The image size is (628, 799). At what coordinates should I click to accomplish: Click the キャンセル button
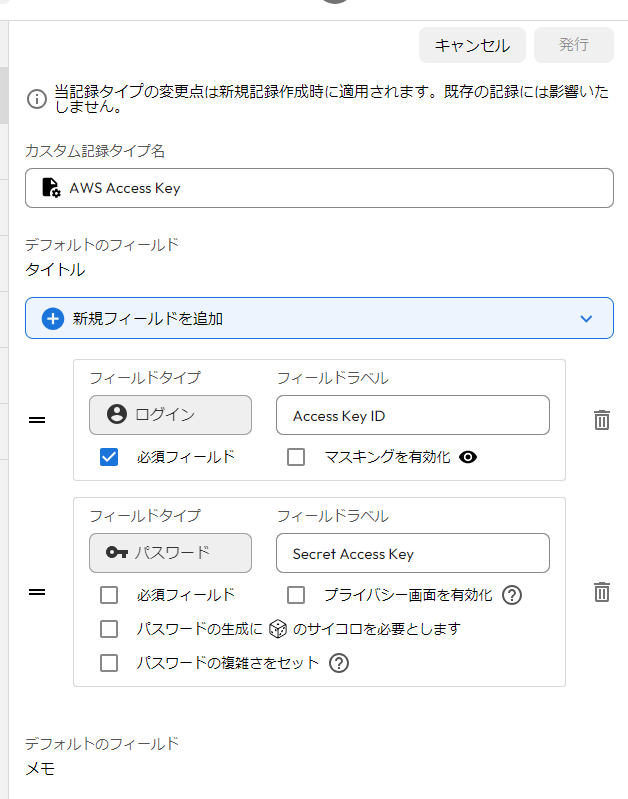click(x=472, y=45)
